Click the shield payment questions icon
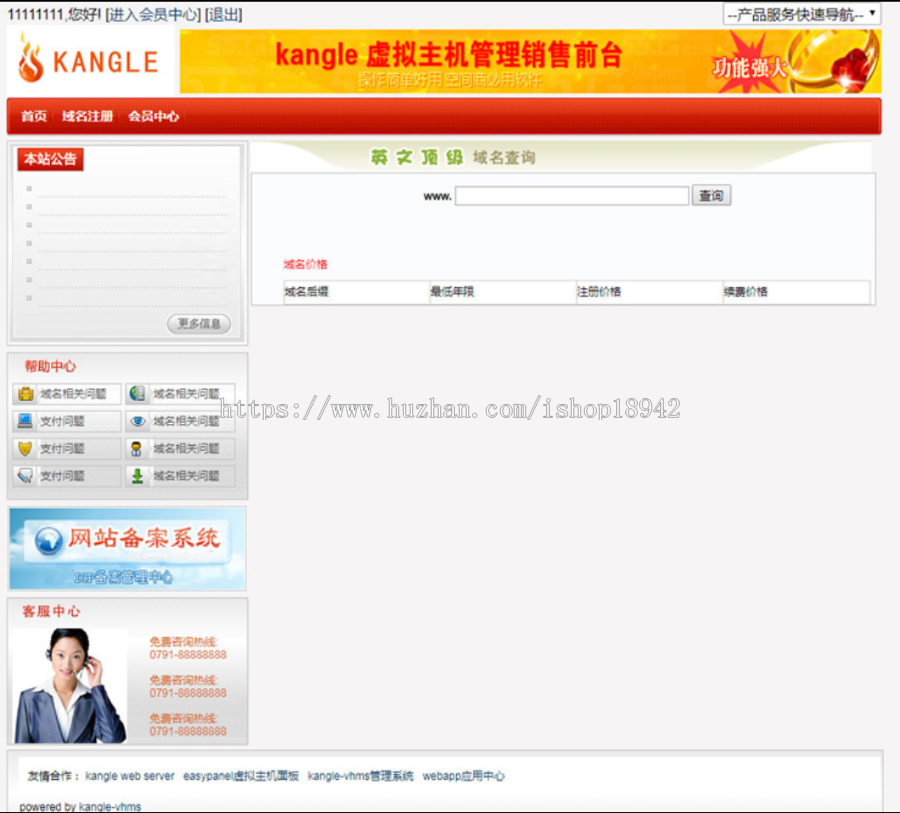Screen dimensions: 900x813 pyautogui.click(x=24, y=448)
